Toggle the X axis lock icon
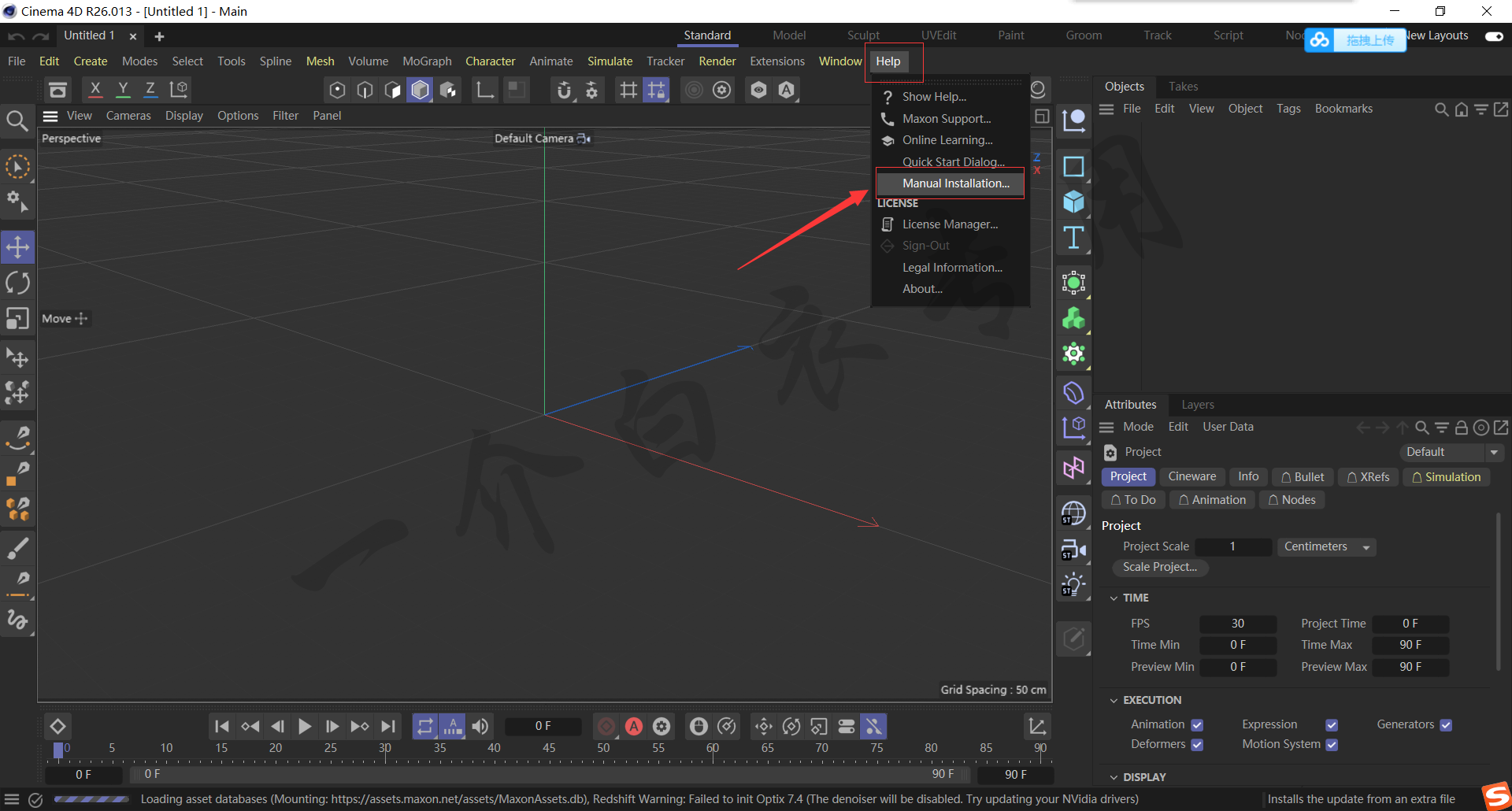Viewport: 1512px width, 811px height. [x=95, y=90]
